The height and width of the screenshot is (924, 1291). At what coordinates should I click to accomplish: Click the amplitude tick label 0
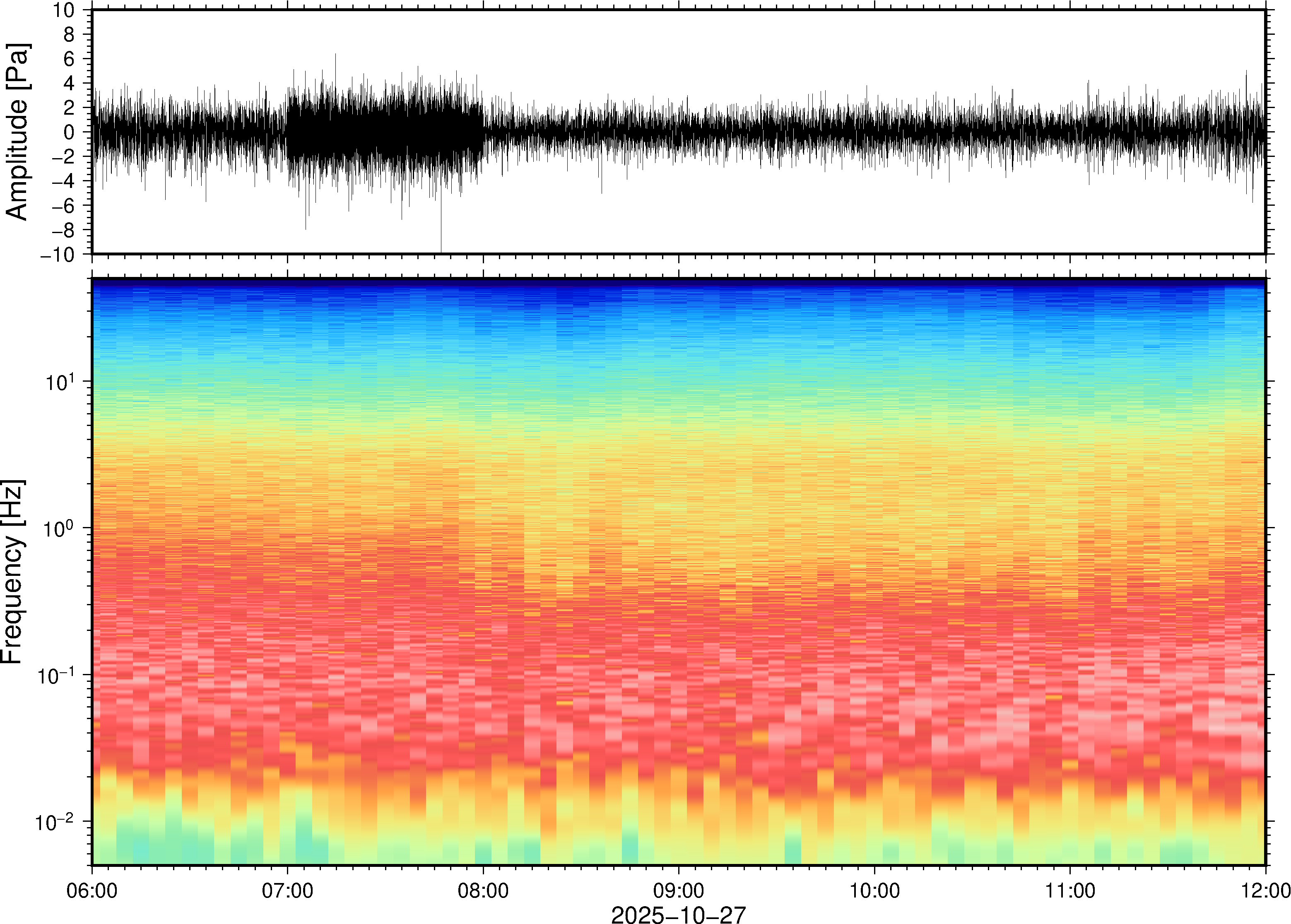pyautogui.click(x=70, y=132)
